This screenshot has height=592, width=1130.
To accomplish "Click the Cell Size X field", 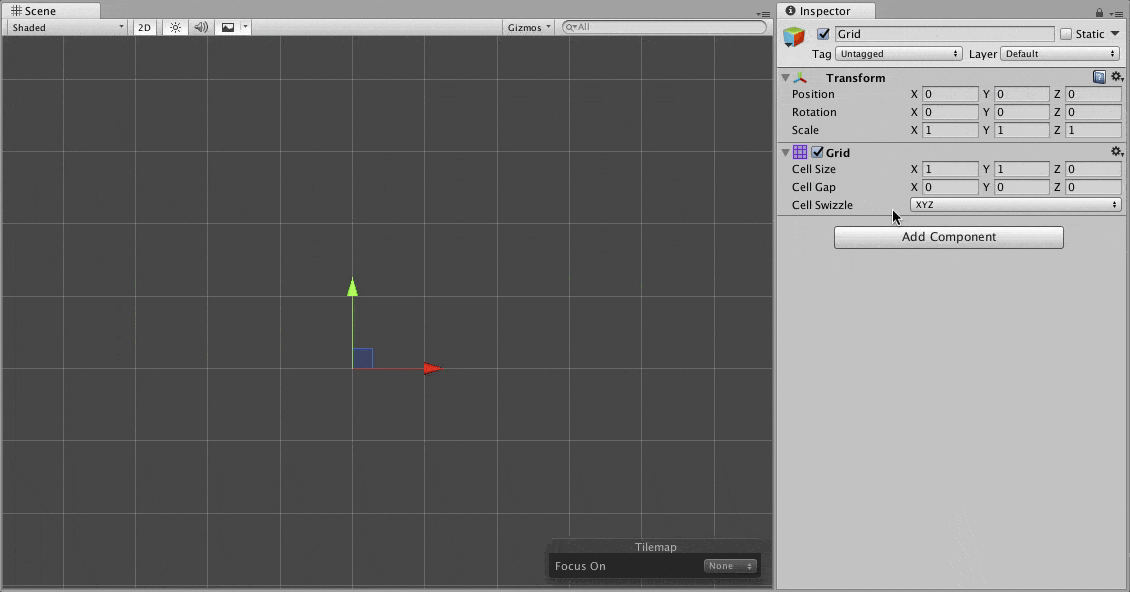I will (x=950, y=169).
